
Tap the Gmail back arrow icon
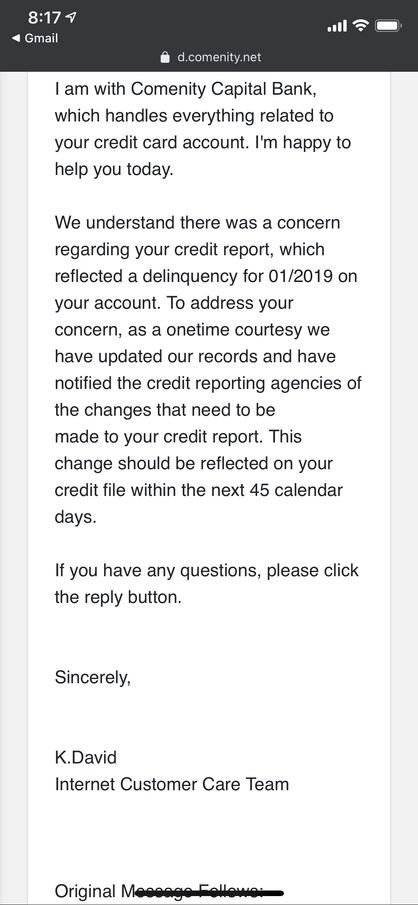pyautogui.click(x=16, y=39)
